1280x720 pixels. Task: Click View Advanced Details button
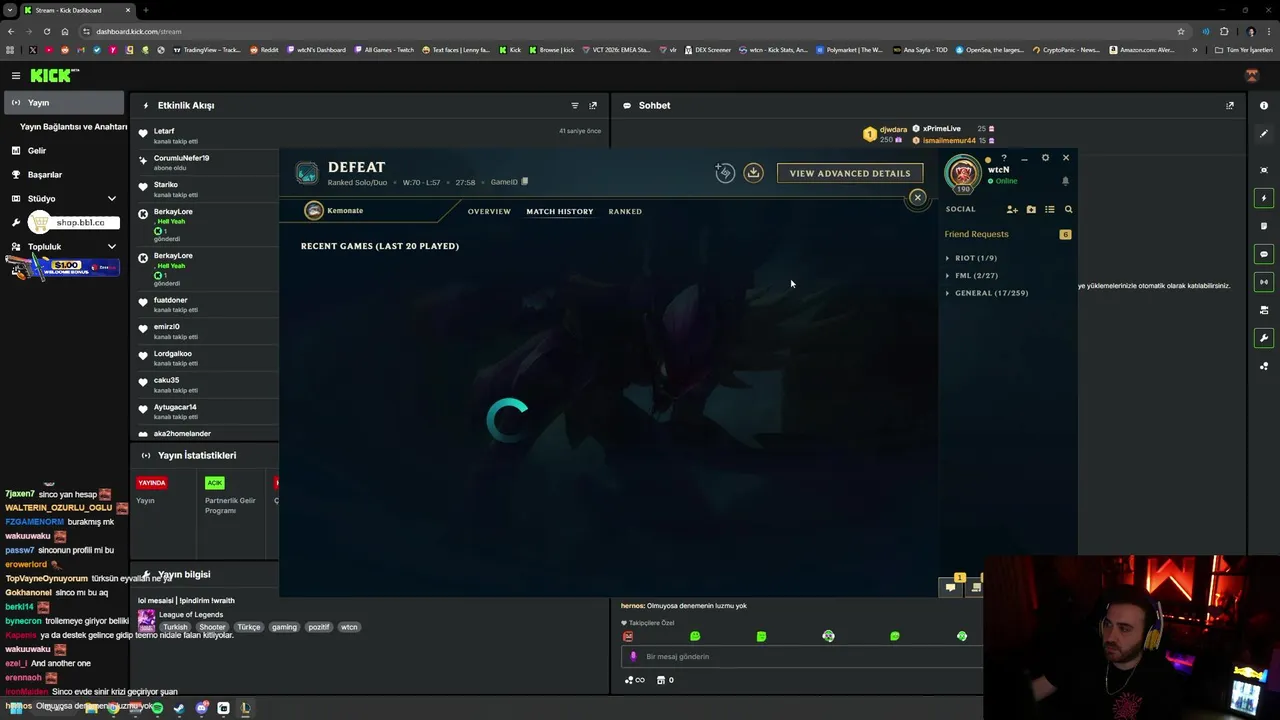[850, 173]
